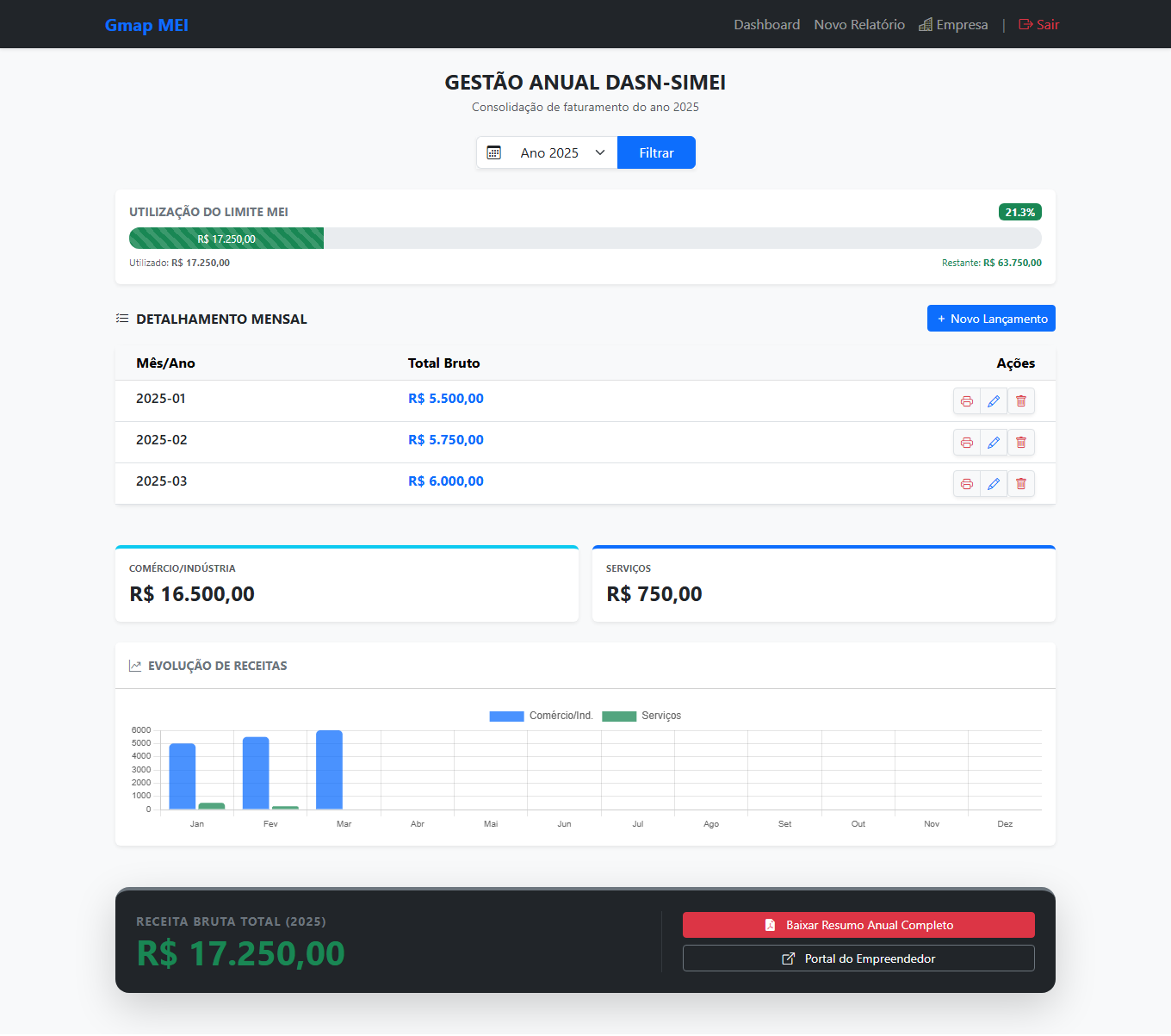Print the 2025-01 row report
Screen dimensions: 1171x1036
tap(967, 401)
